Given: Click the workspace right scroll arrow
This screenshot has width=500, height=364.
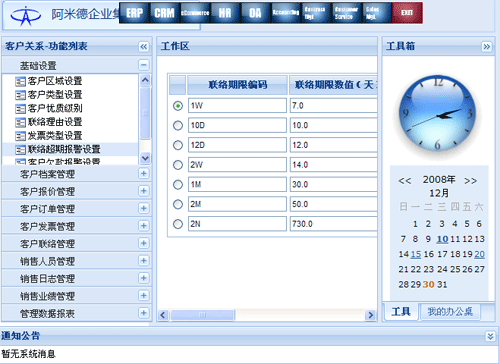Looking at the screenshot, I should [370, 315].
